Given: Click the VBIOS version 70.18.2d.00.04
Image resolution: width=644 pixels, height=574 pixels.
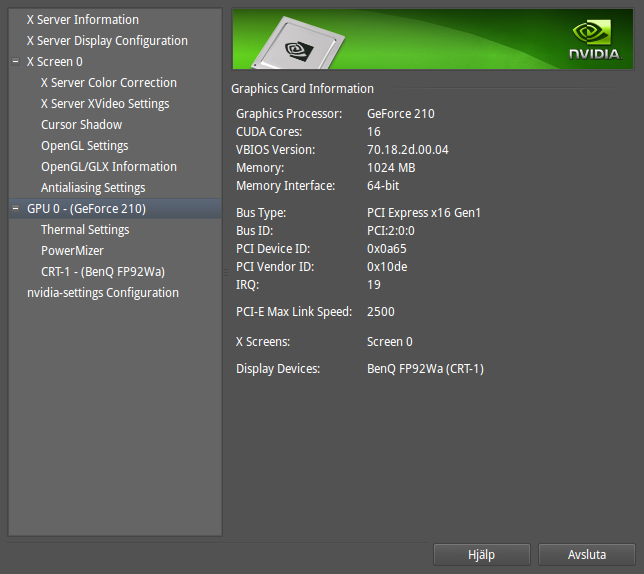Looking at the screenshot, I should 408,150.
